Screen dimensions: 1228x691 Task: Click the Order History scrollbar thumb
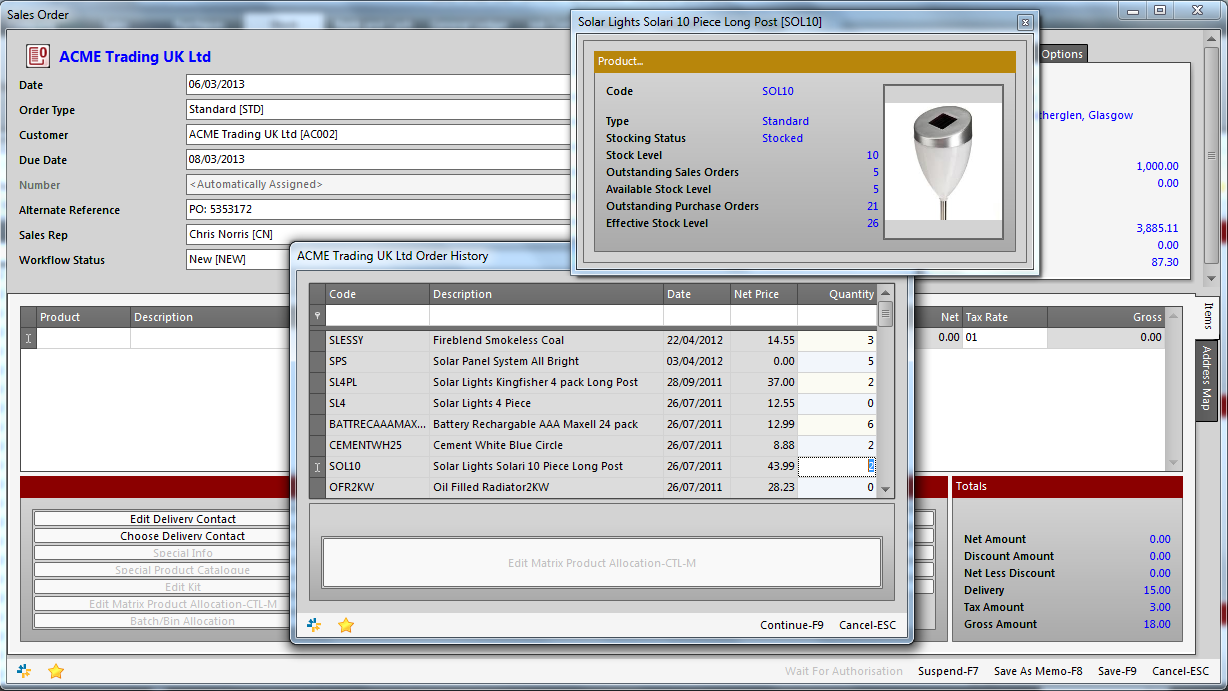coord(885,314)
